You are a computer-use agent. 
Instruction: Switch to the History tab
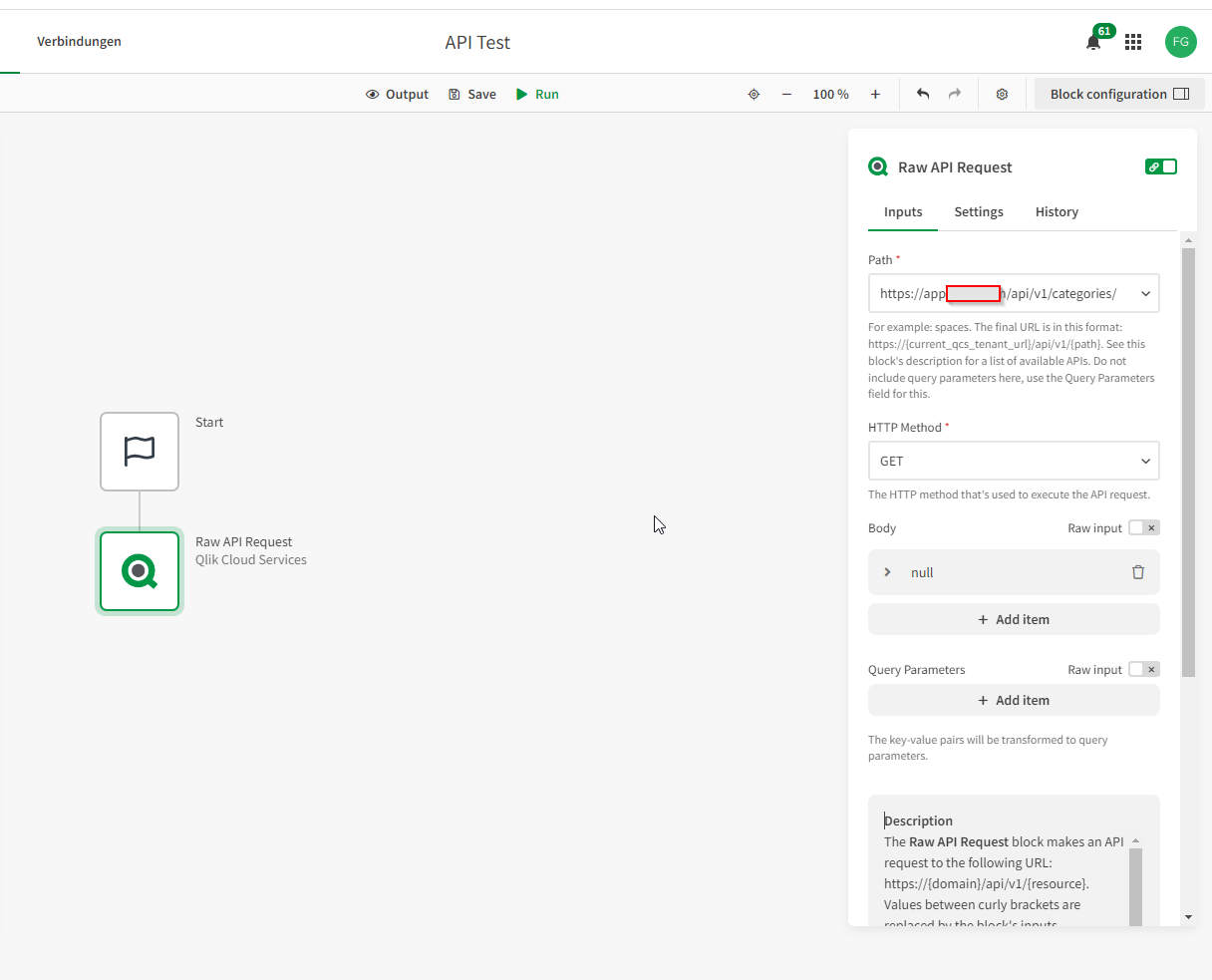[1057, 211]
